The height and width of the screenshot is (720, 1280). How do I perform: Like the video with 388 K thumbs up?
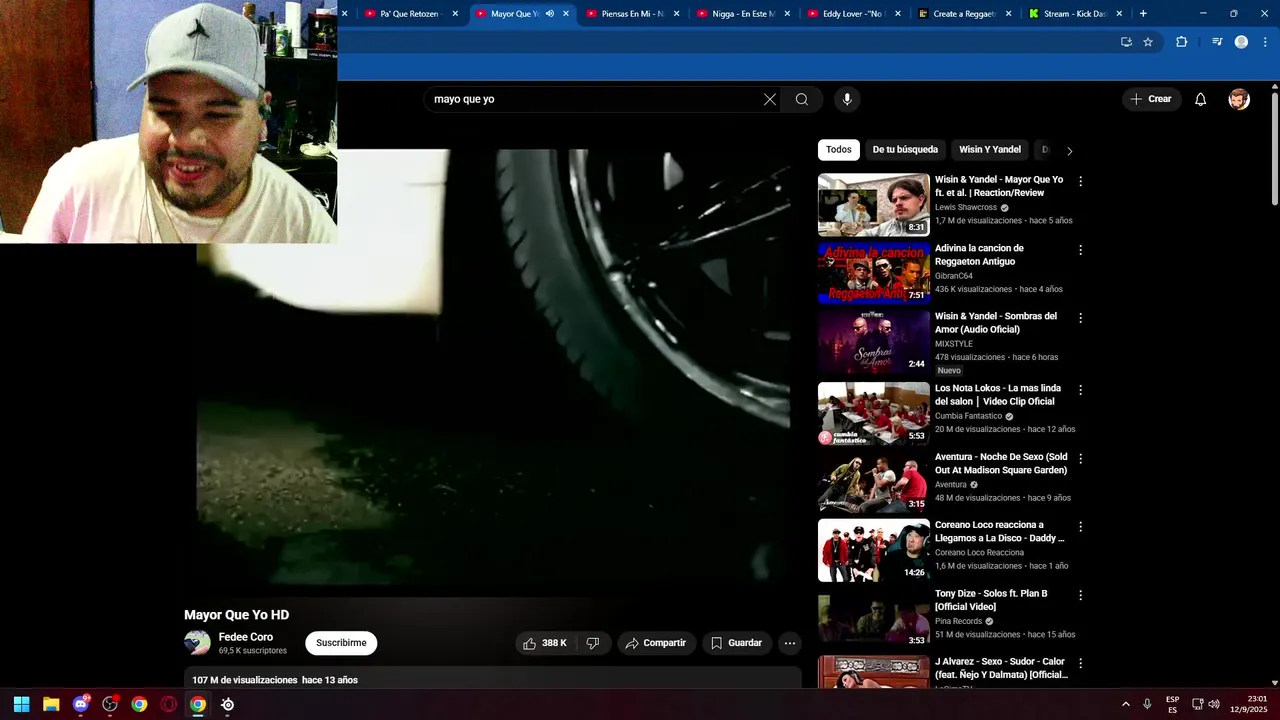point(545,643)
